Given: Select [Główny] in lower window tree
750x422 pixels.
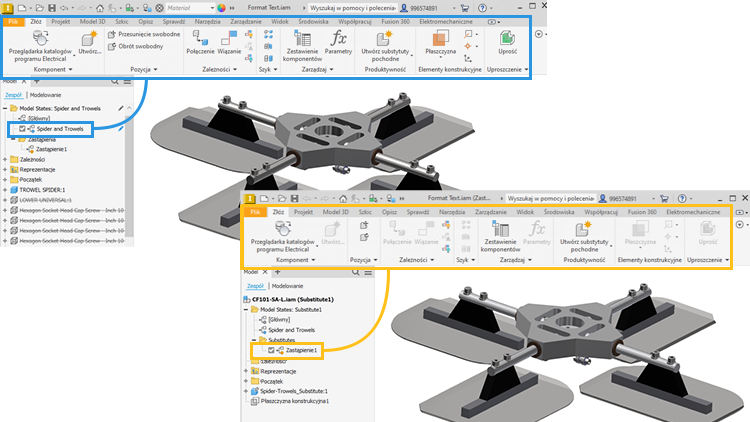Looking at the screenshot, I should pyautogui.click(x=279, y=320).
